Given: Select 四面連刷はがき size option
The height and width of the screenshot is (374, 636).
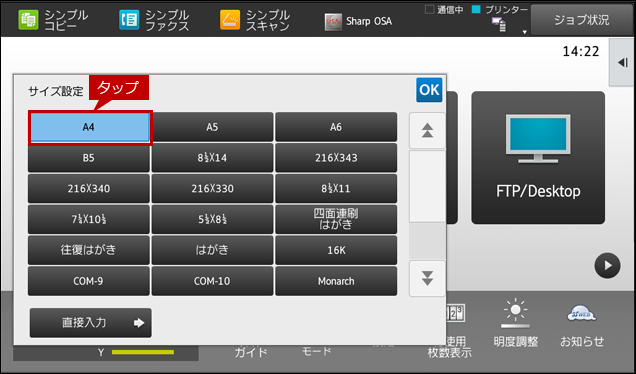Looking at the screenshot, I should pos(336,219).
